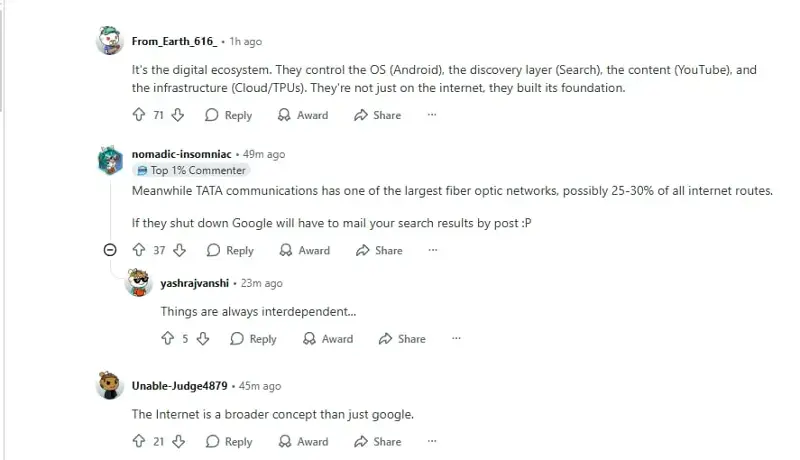800x460 pixels.
Task: Share yashrajvanshi's reply
Action: click(402, 339)
